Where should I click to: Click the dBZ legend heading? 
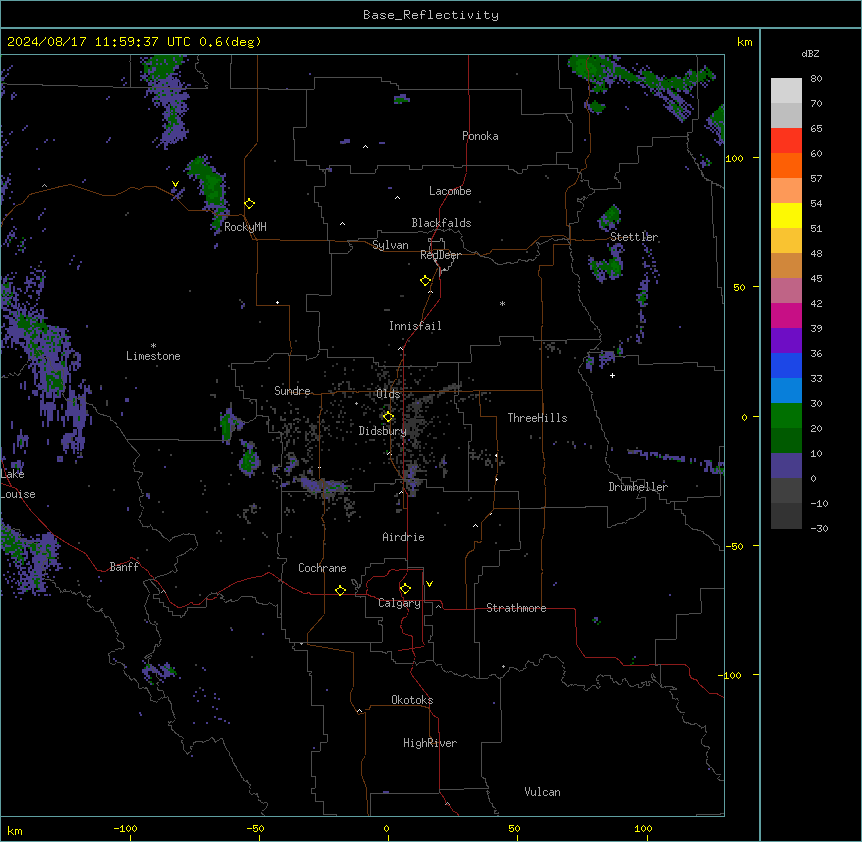[x=810, y=53]
